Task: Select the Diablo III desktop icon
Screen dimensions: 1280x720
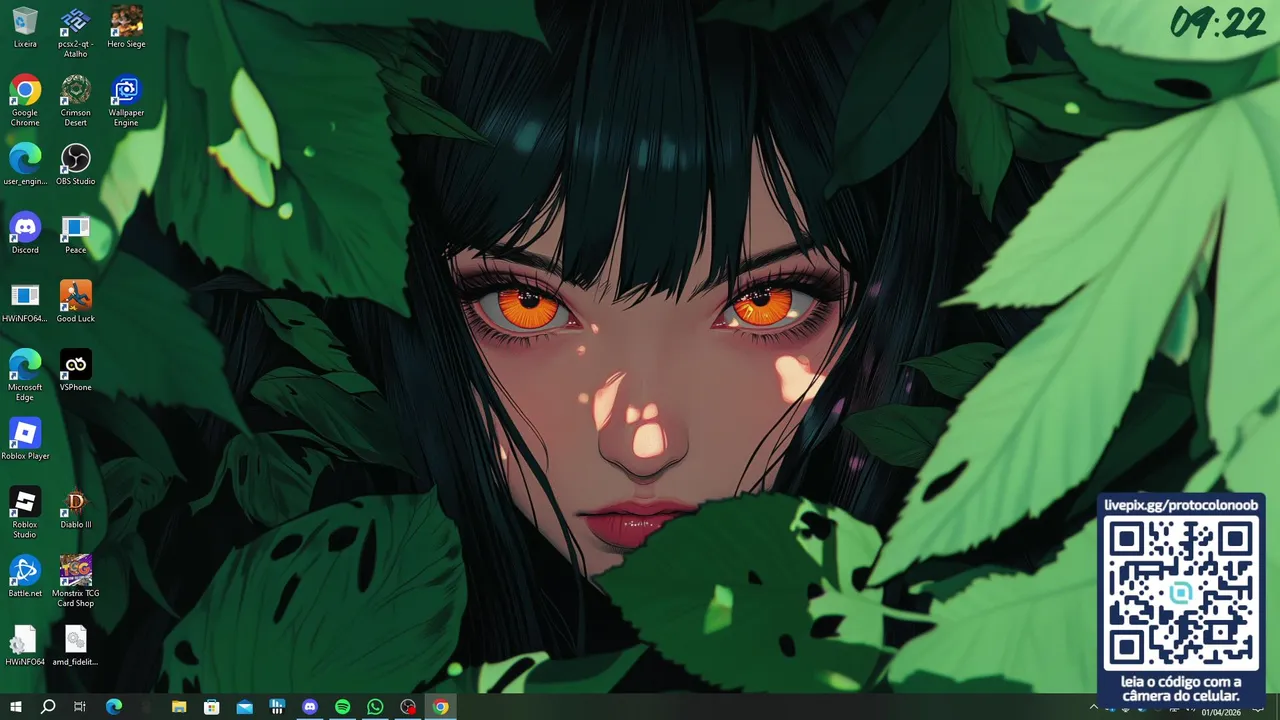Action: coord(75,508)
